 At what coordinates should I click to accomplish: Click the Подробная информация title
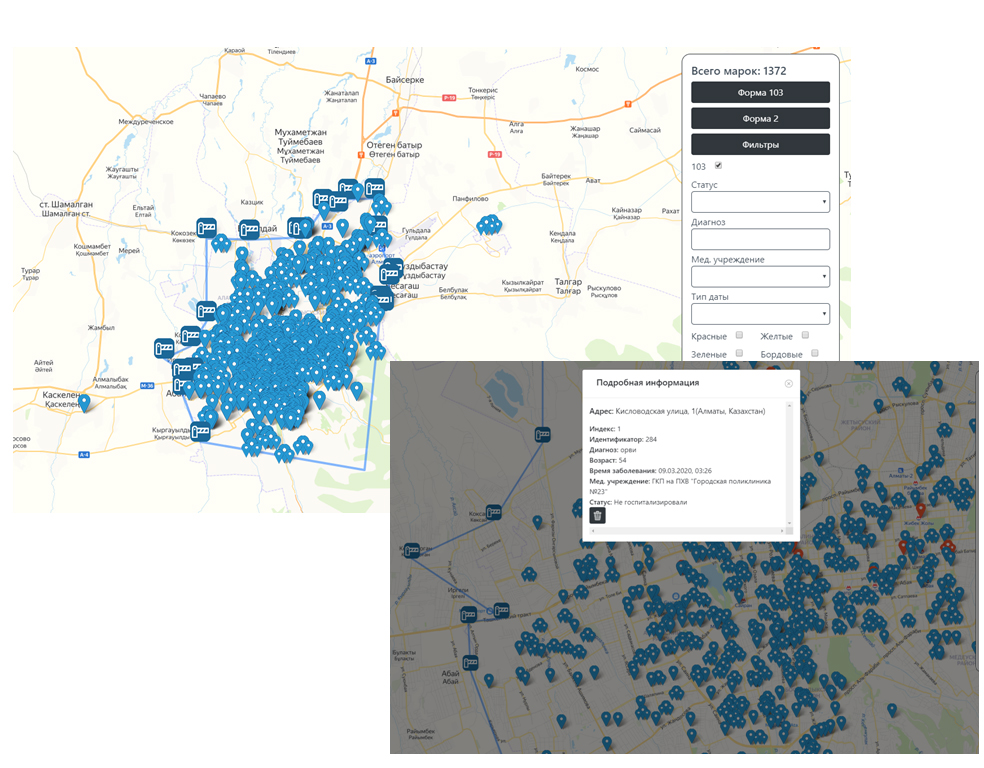tap(648, 383)
